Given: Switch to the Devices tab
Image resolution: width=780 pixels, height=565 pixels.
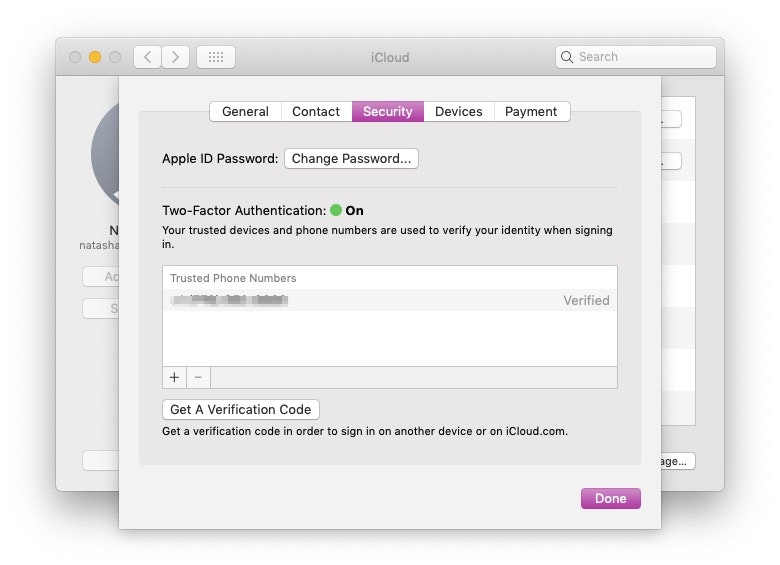Looking at the screenshot, I should [x=459, y=111].
